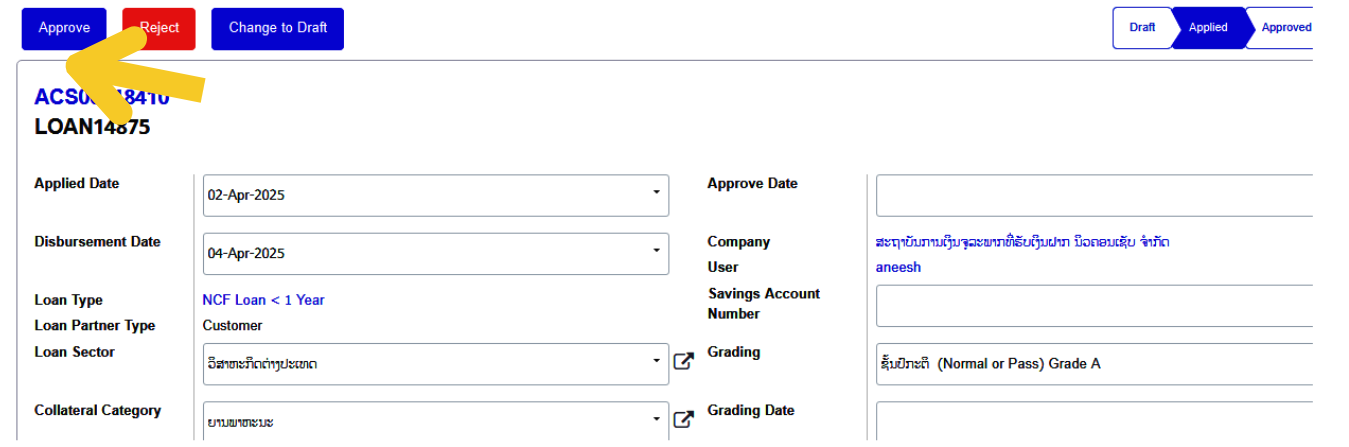
Task: Click the Change to Draft button
Action: (277, 29)
